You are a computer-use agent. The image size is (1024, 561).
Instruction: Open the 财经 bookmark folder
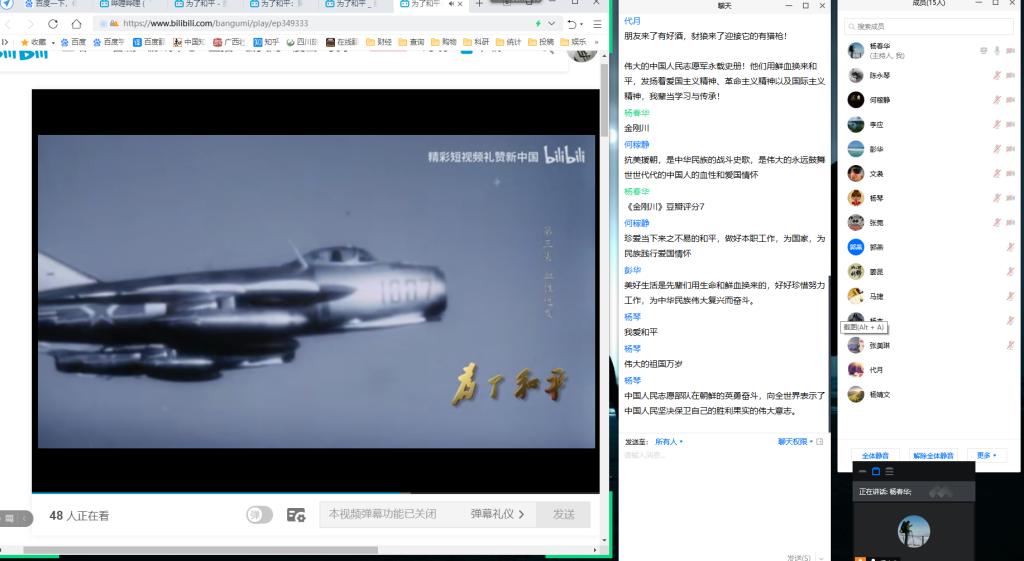[x=379, y=42]
